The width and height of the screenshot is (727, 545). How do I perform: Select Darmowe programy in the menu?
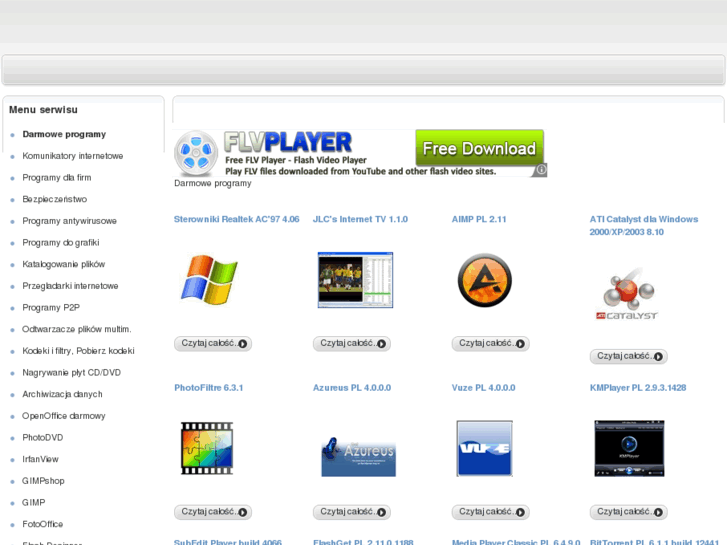click(x=64, y=135)
